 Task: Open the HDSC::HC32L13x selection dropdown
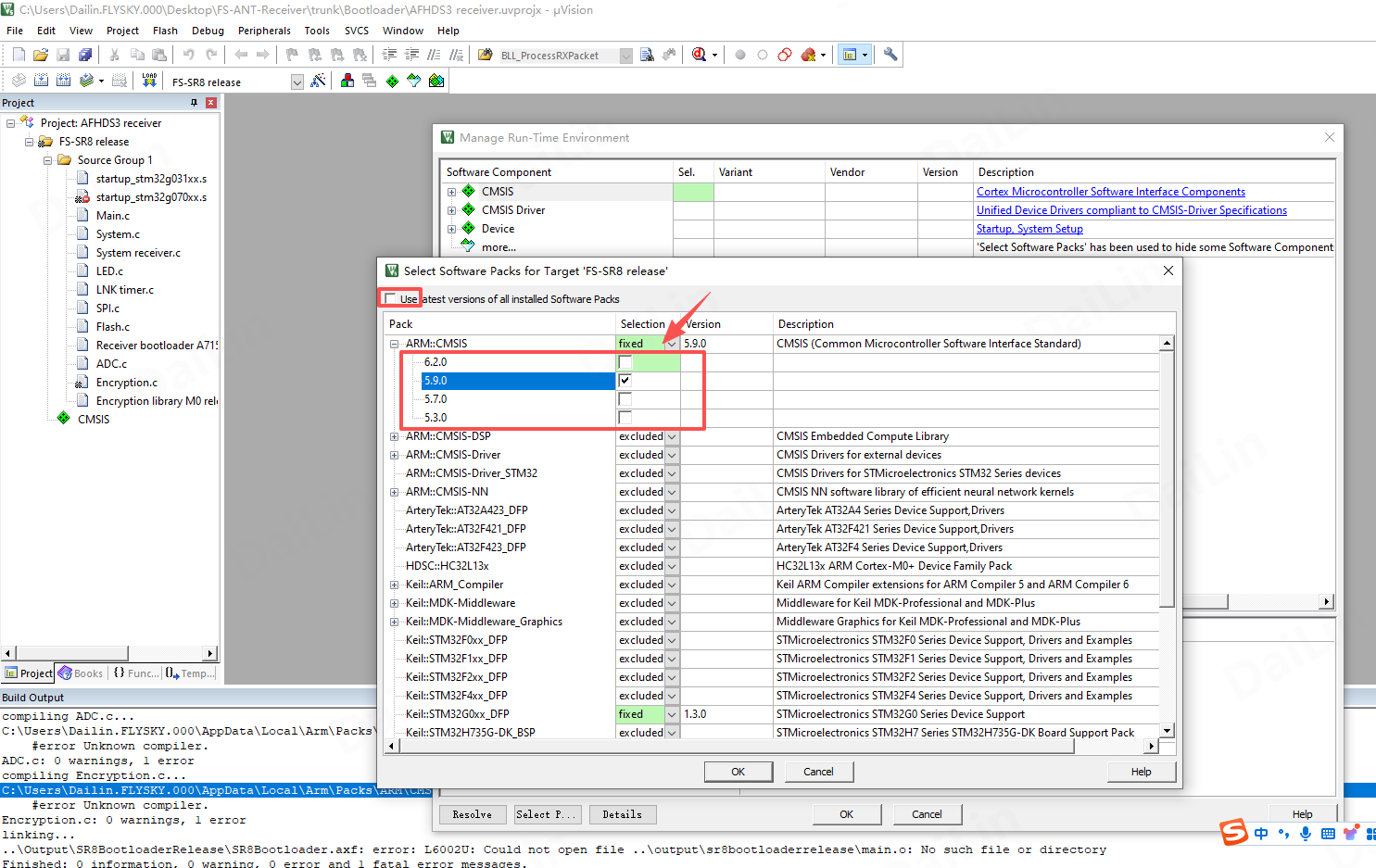click(x=672, y=566)
